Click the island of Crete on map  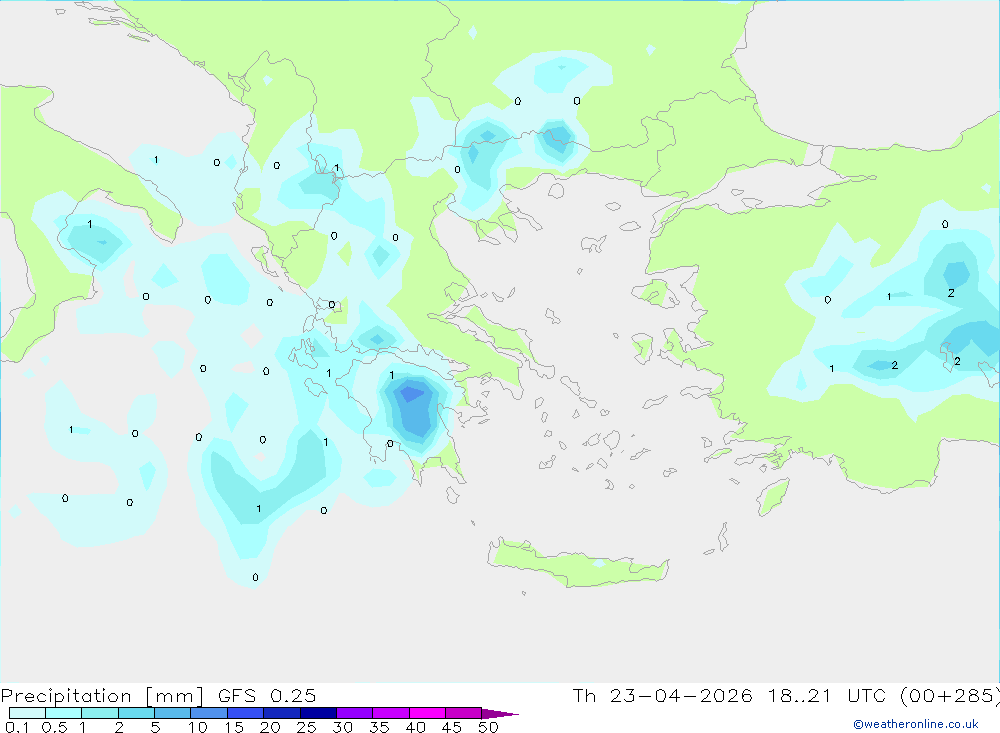(578, 565)
